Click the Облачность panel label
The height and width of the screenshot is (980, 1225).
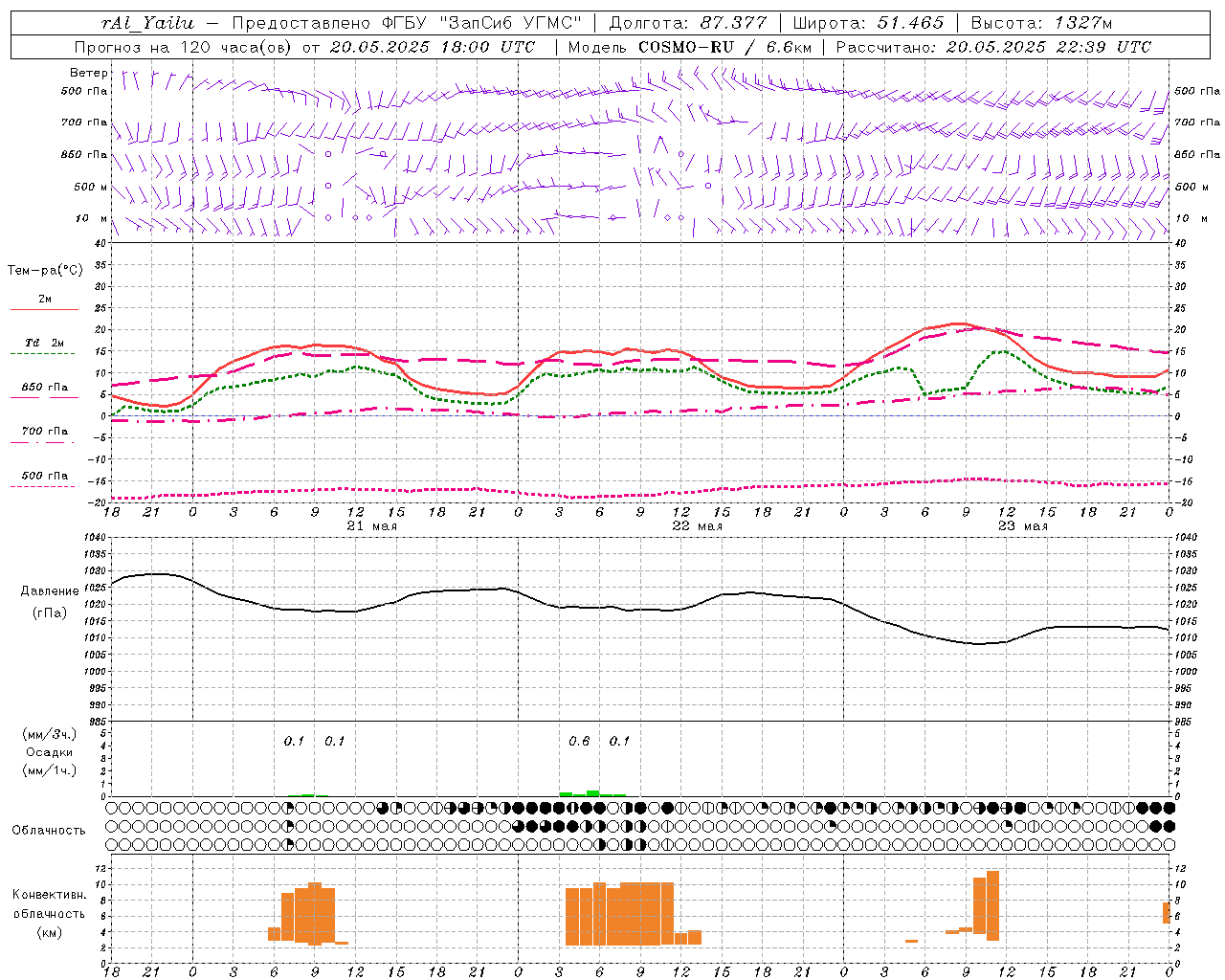click(x=49, y=830)
